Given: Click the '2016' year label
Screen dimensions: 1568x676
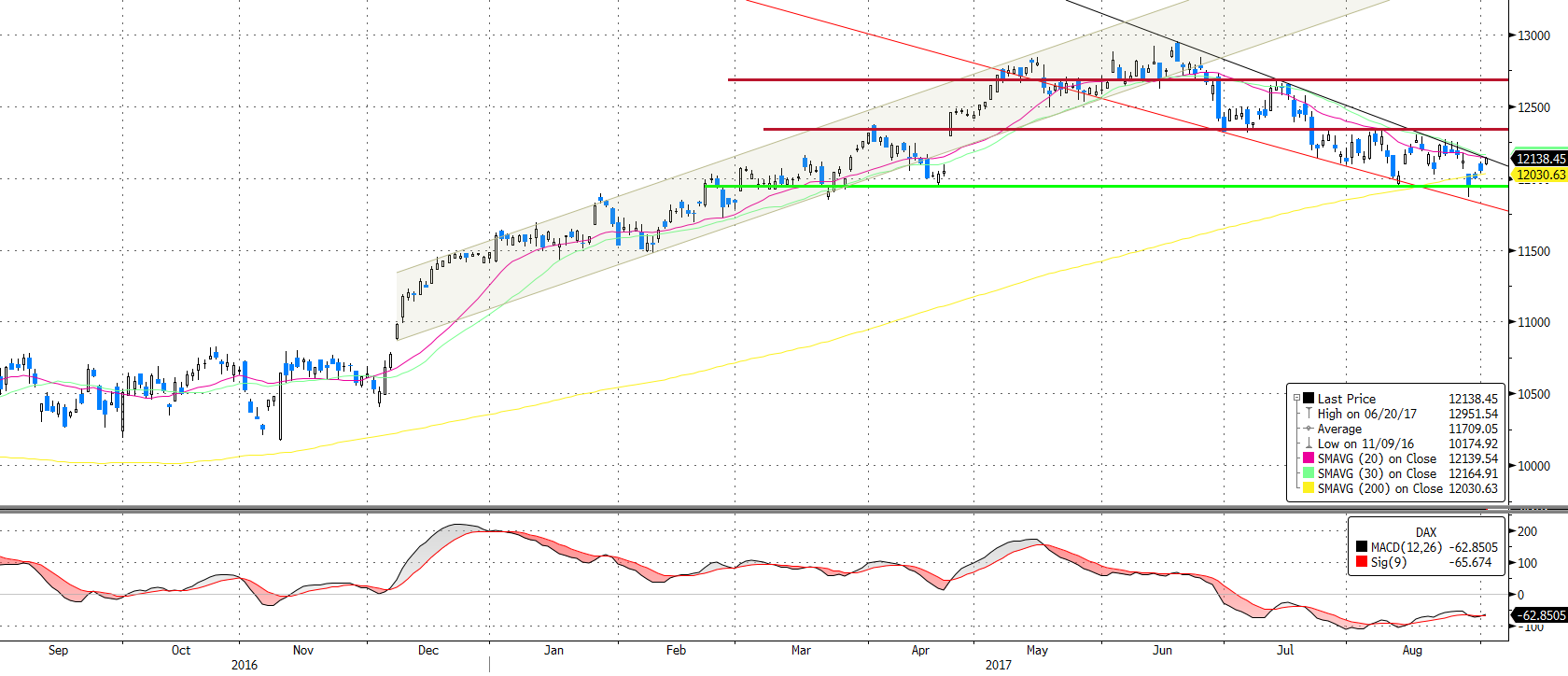Looking at the screenshot, I should pos(245,665).
